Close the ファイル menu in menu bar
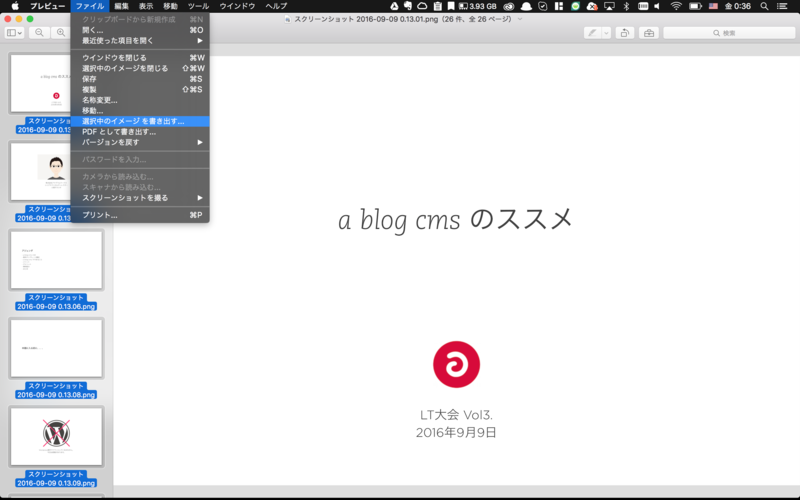The height and width of the screenshot is (500, 800). pos(90,6)
